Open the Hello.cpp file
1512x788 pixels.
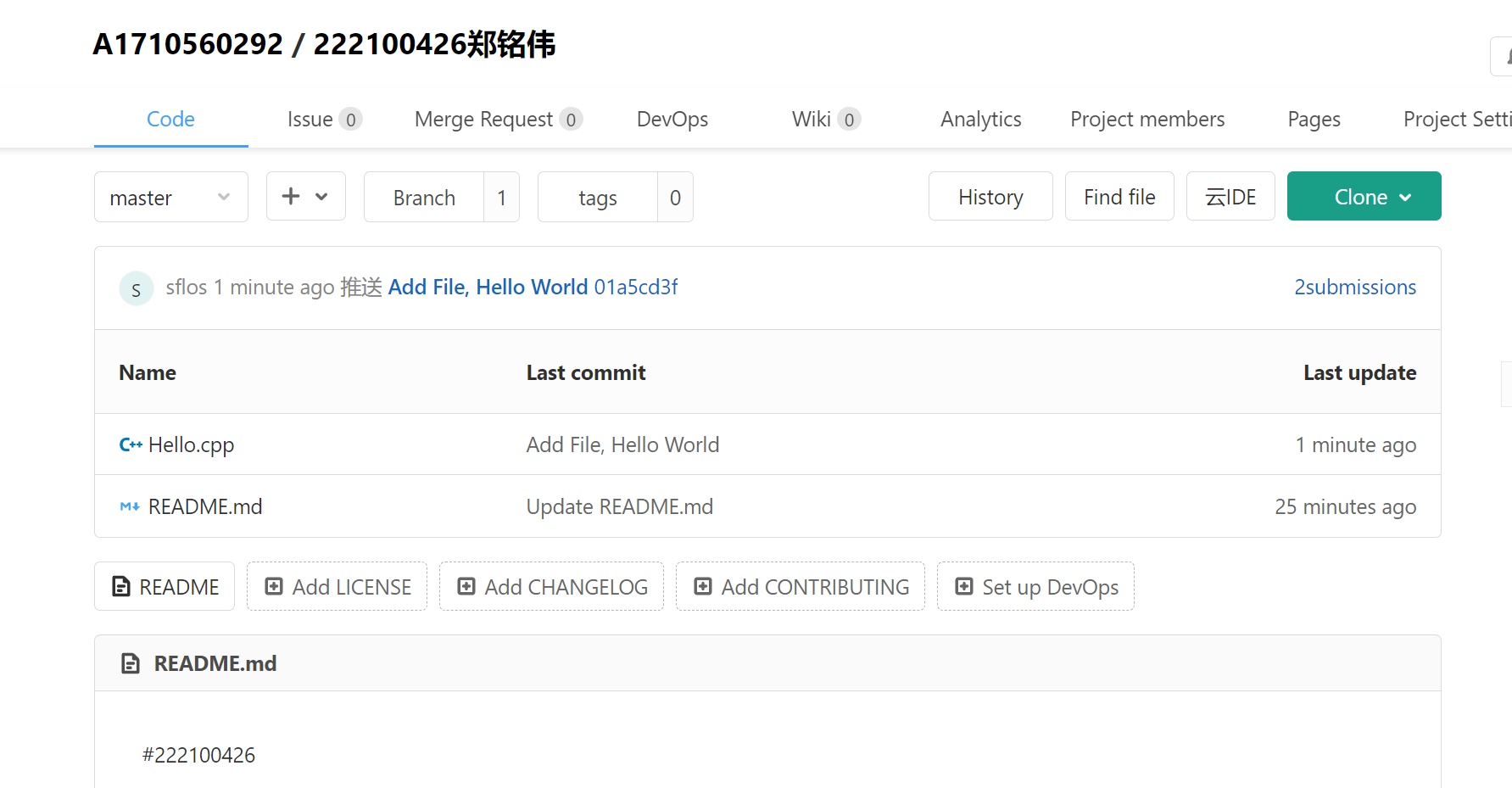(192, 444)
